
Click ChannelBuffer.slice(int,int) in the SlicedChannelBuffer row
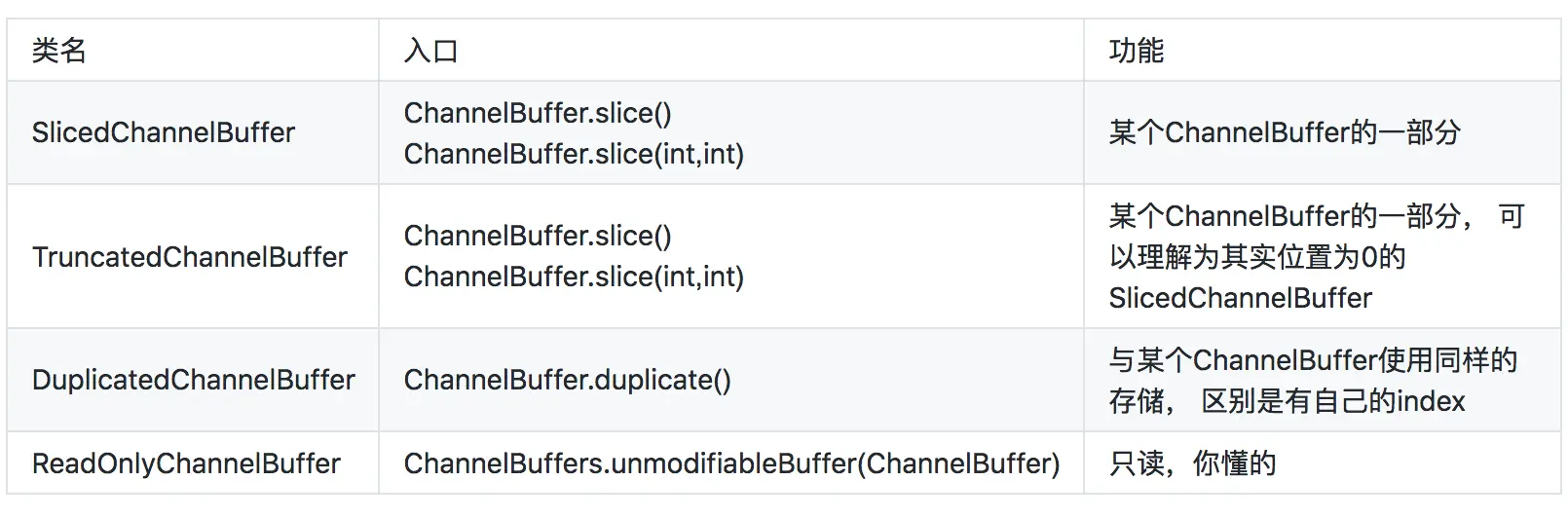(x=574, y=154)
